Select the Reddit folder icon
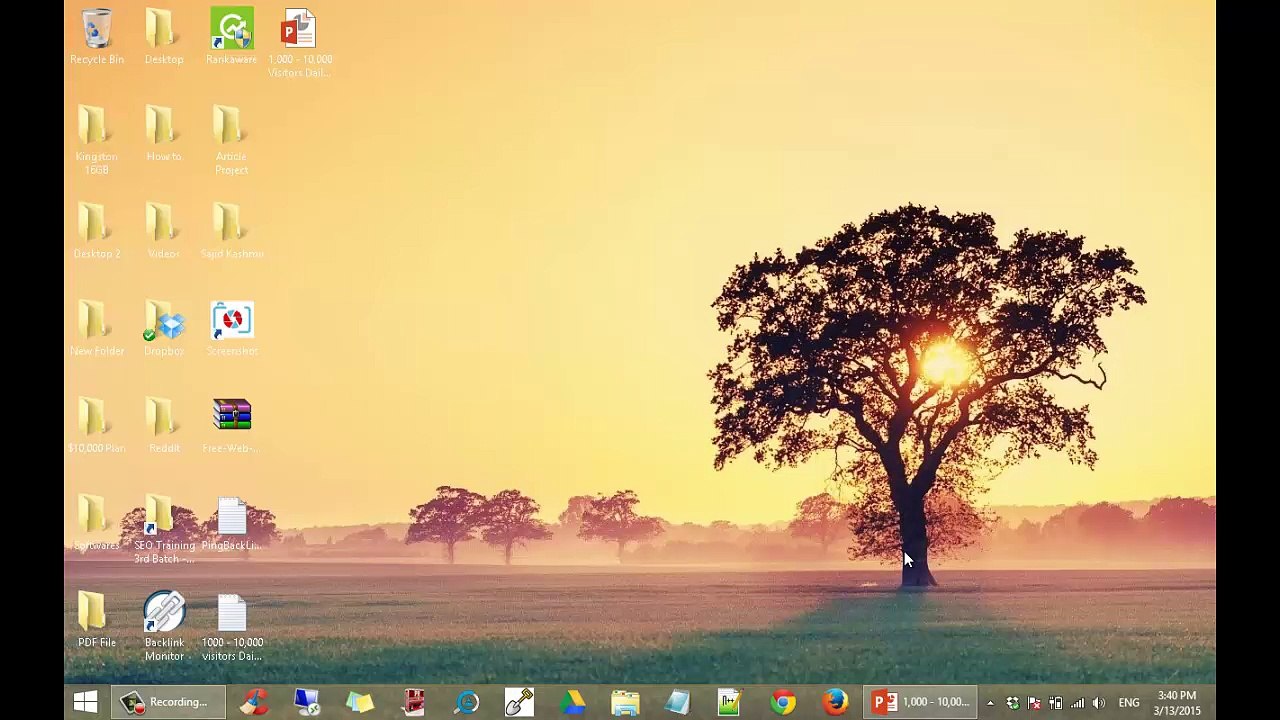This screenshot has height=720, width=1280. (164, 426)
